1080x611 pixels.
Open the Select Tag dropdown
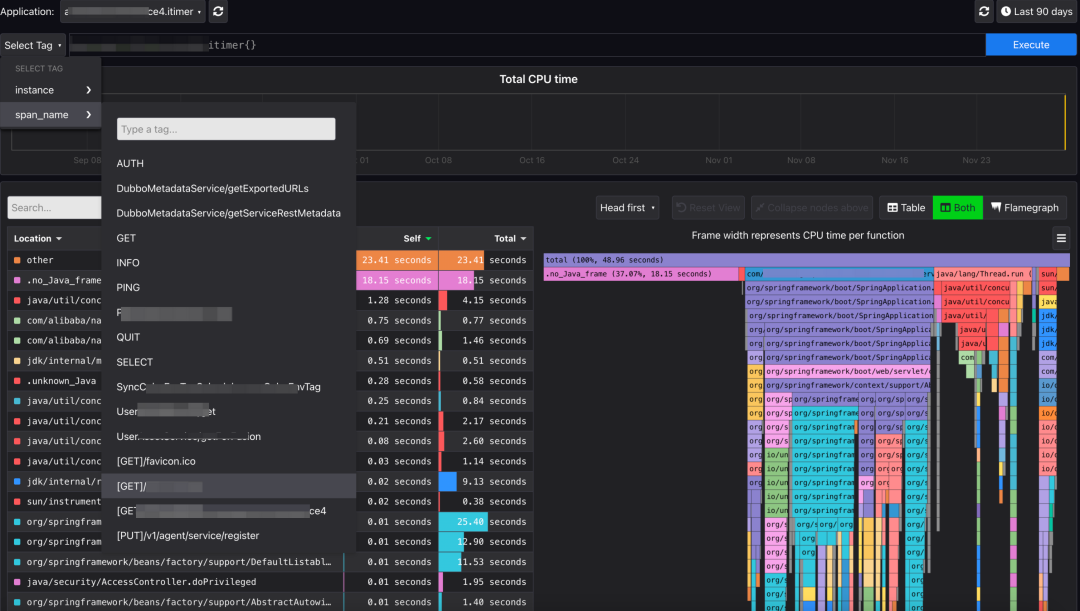pyautogui.click(x=32, y=45)
